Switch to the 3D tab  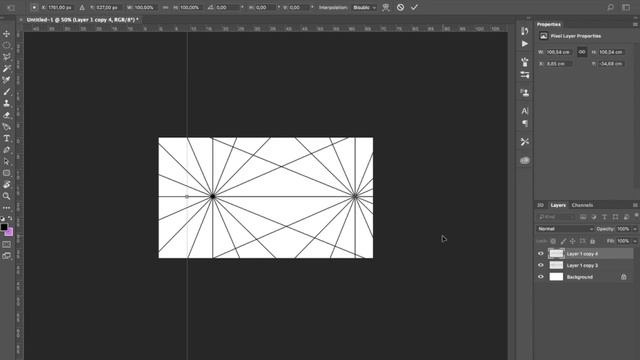pos(540,205)
